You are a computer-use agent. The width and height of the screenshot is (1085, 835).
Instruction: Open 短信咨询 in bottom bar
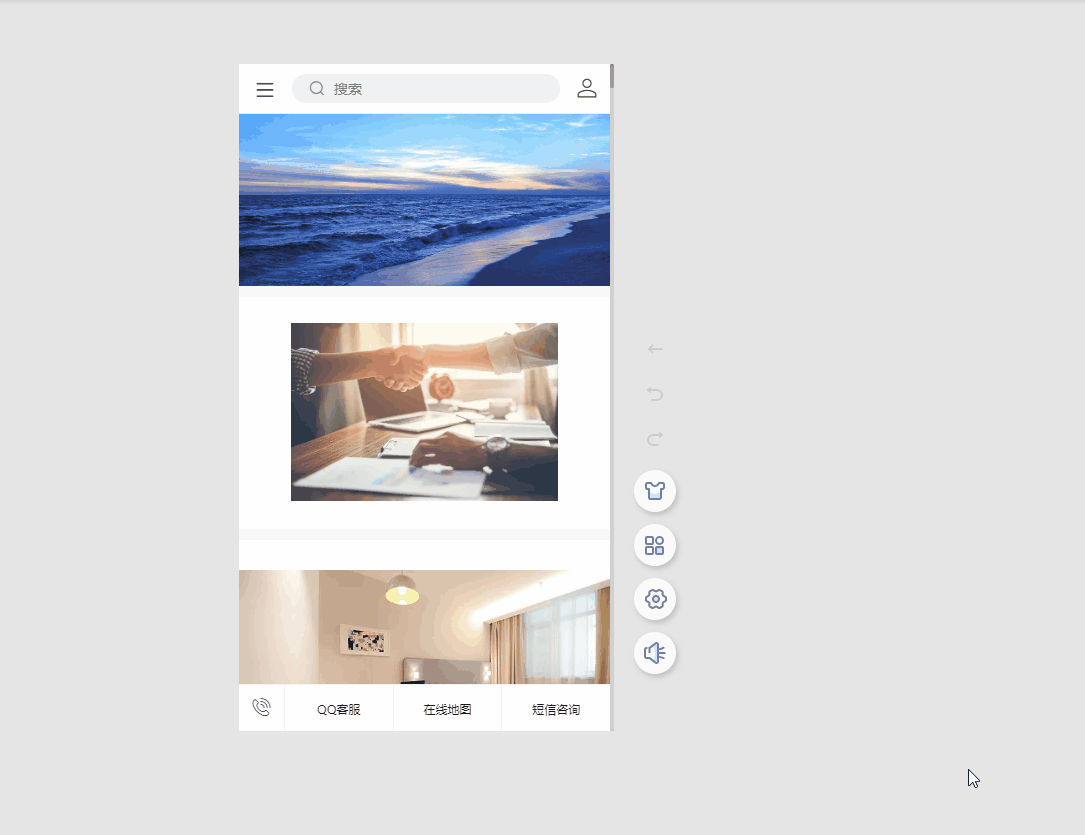(556, 709)
